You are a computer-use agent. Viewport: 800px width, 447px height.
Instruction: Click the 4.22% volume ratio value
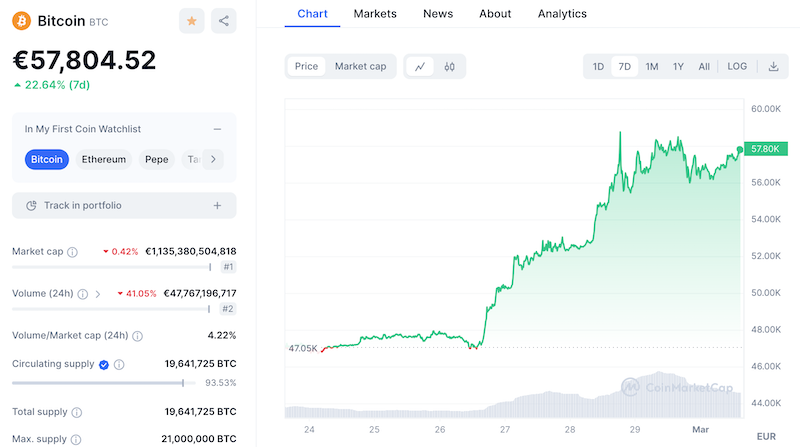[222, 335]
